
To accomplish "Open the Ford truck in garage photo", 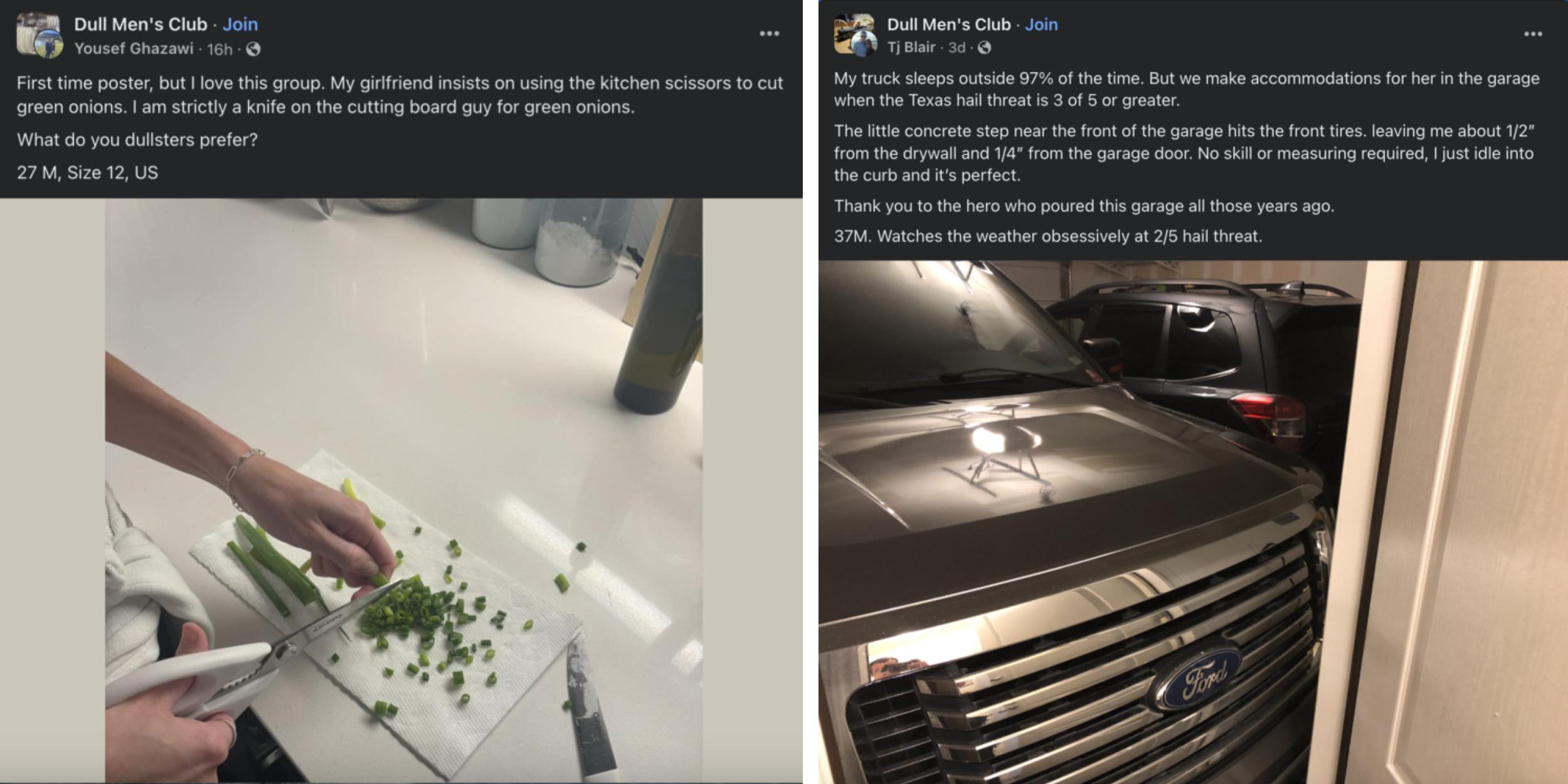I will 1192,521.
